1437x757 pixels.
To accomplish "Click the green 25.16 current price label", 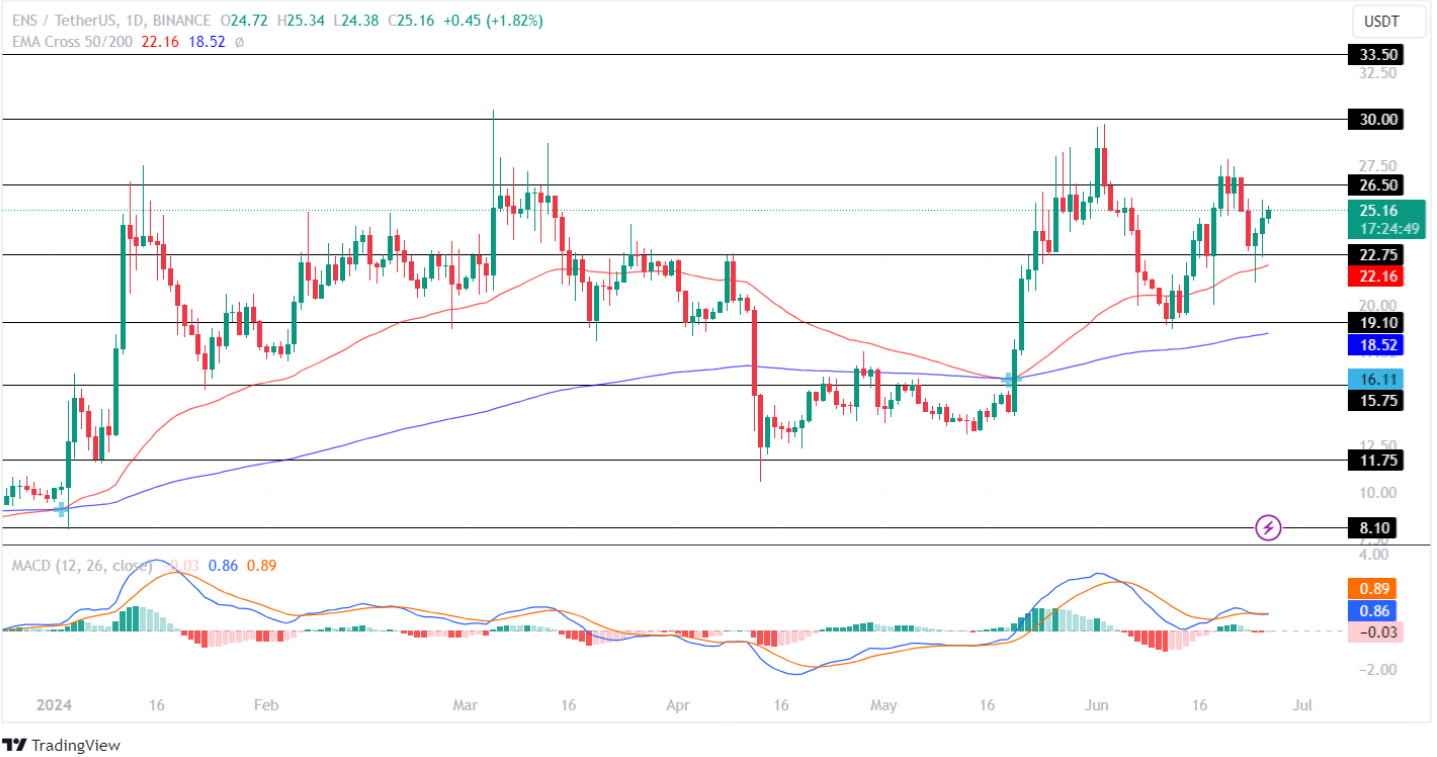I will 1378,210.
